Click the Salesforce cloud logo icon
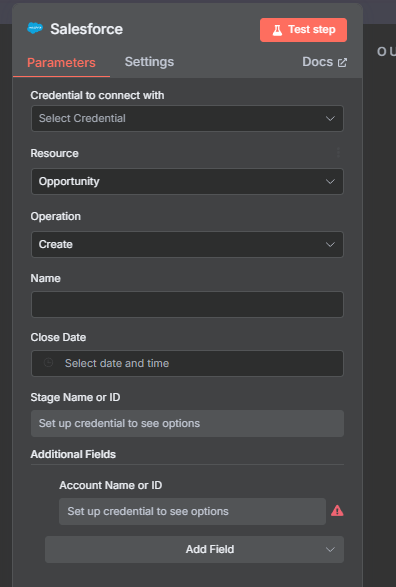396x587 pixels. point(35,28)
